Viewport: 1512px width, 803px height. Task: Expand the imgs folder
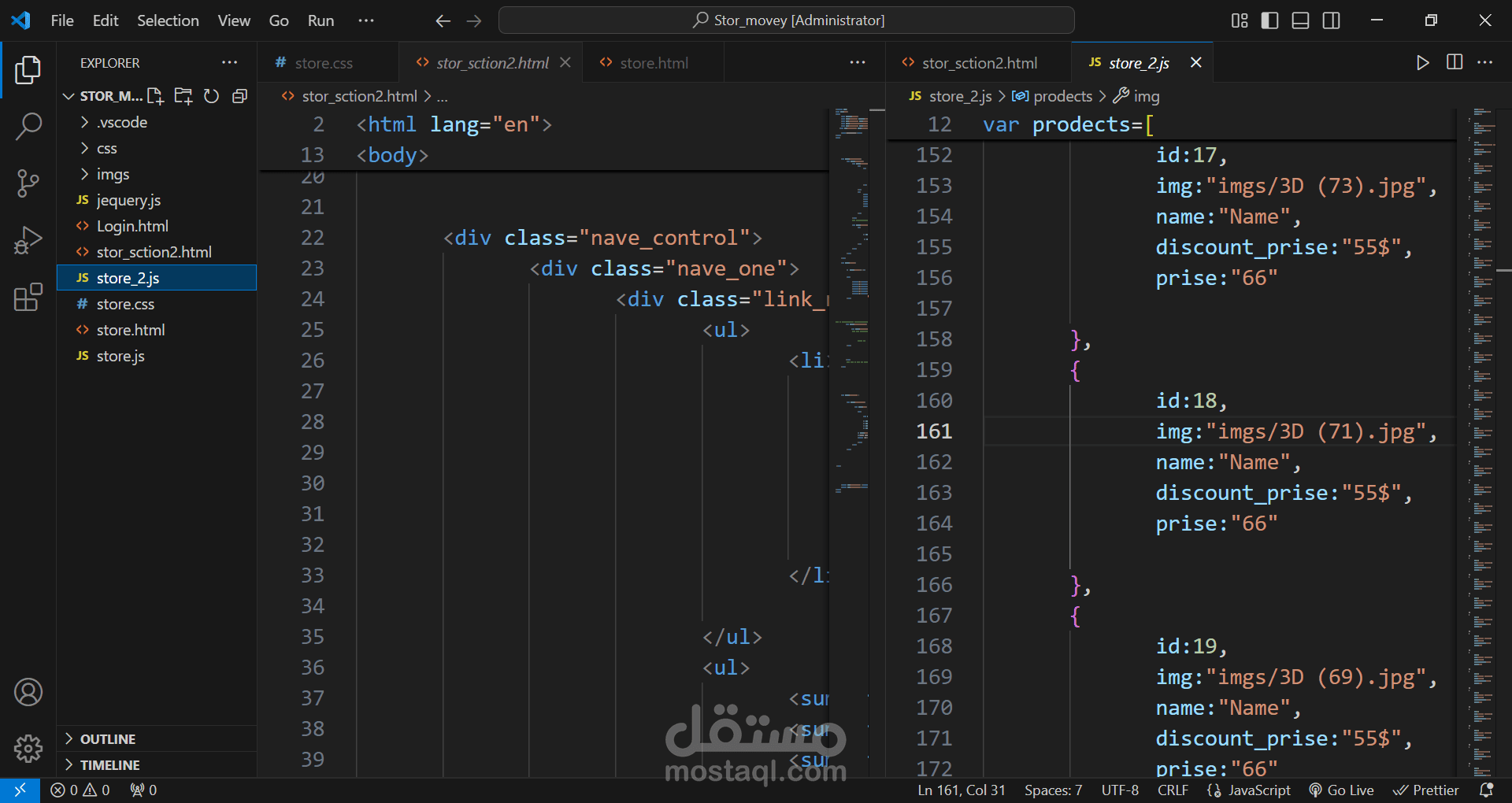pyautogui.click(x=157, y=174)
